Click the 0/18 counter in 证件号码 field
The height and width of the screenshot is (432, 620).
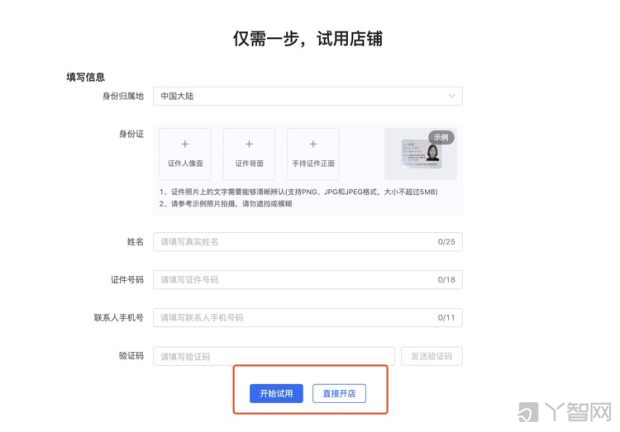click(x=446, y=280)
